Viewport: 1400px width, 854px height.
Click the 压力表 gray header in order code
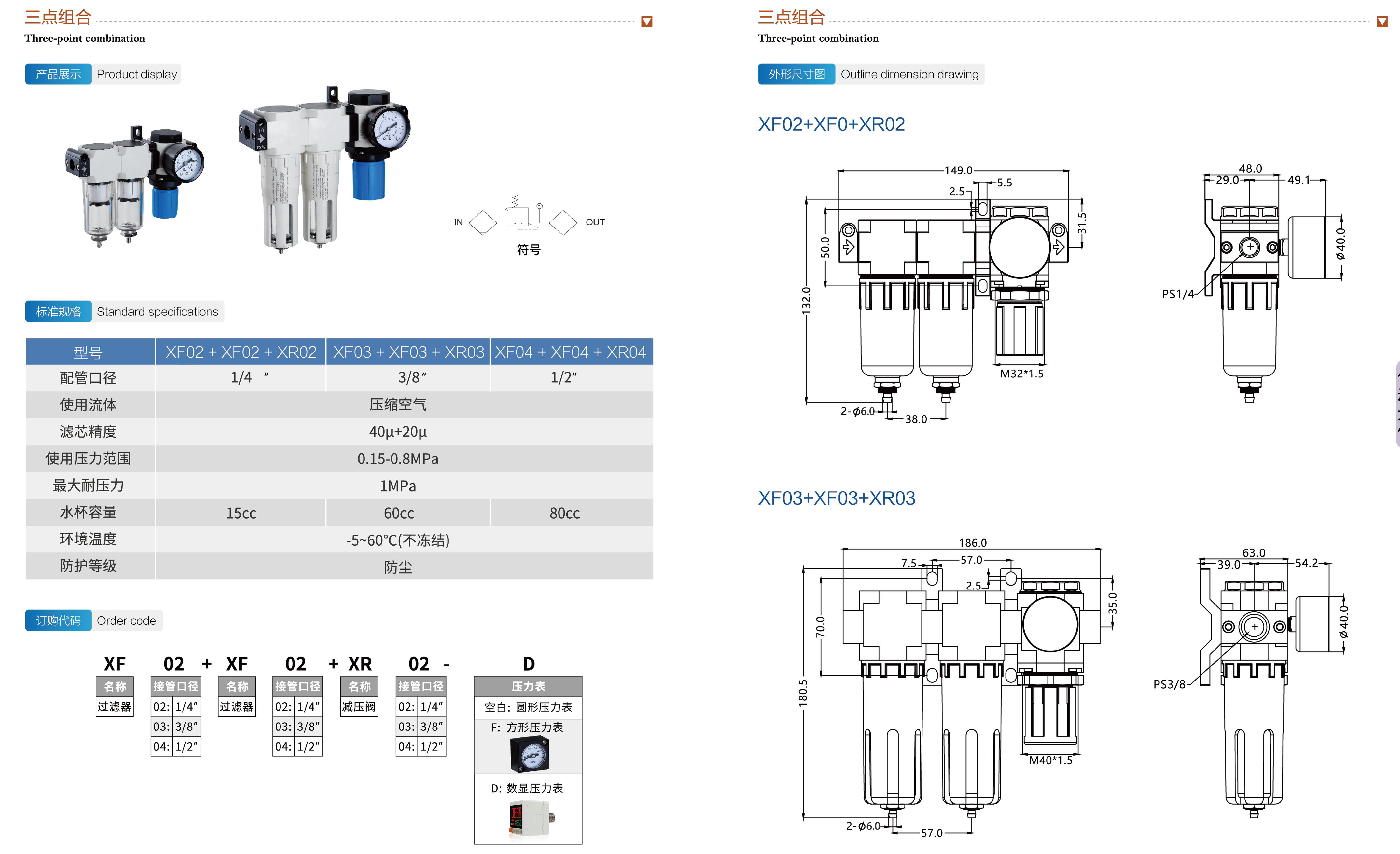528,686
